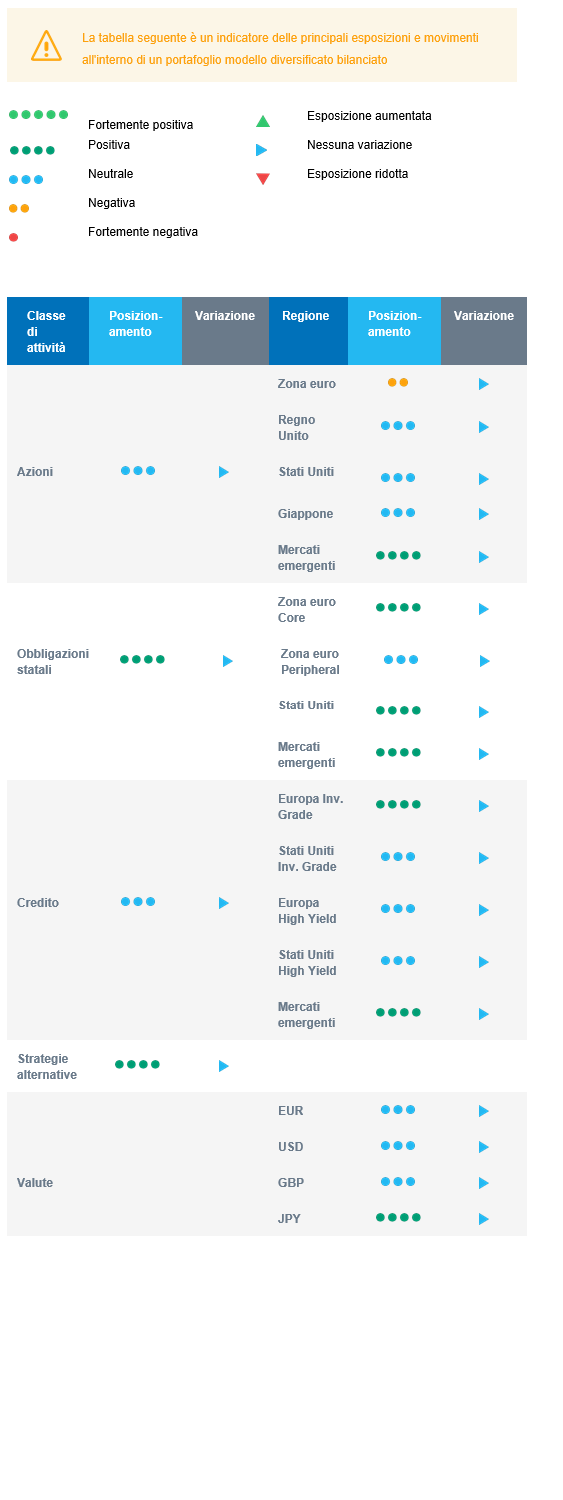Click the Zona euro Peripheral region label
This screenshot has width=563, height=1500.
coord(310,662)
